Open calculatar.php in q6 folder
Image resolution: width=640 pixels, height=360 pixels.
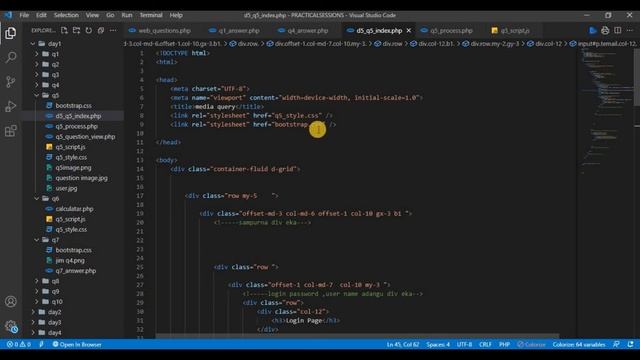coord(73,209)
